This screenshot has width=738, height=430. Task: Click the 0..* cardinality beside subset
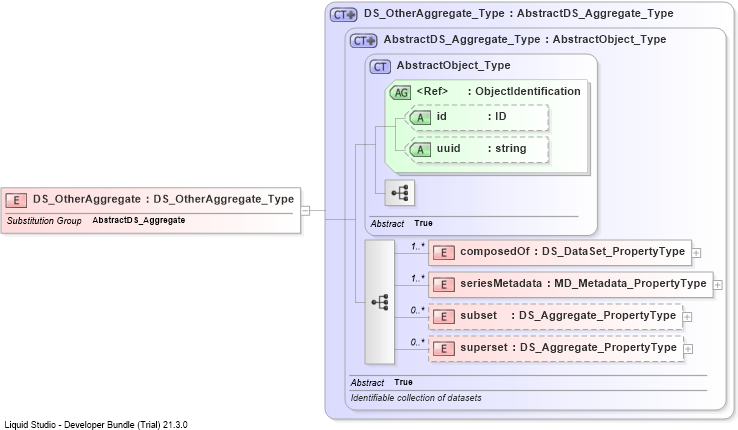click(417, 311)
